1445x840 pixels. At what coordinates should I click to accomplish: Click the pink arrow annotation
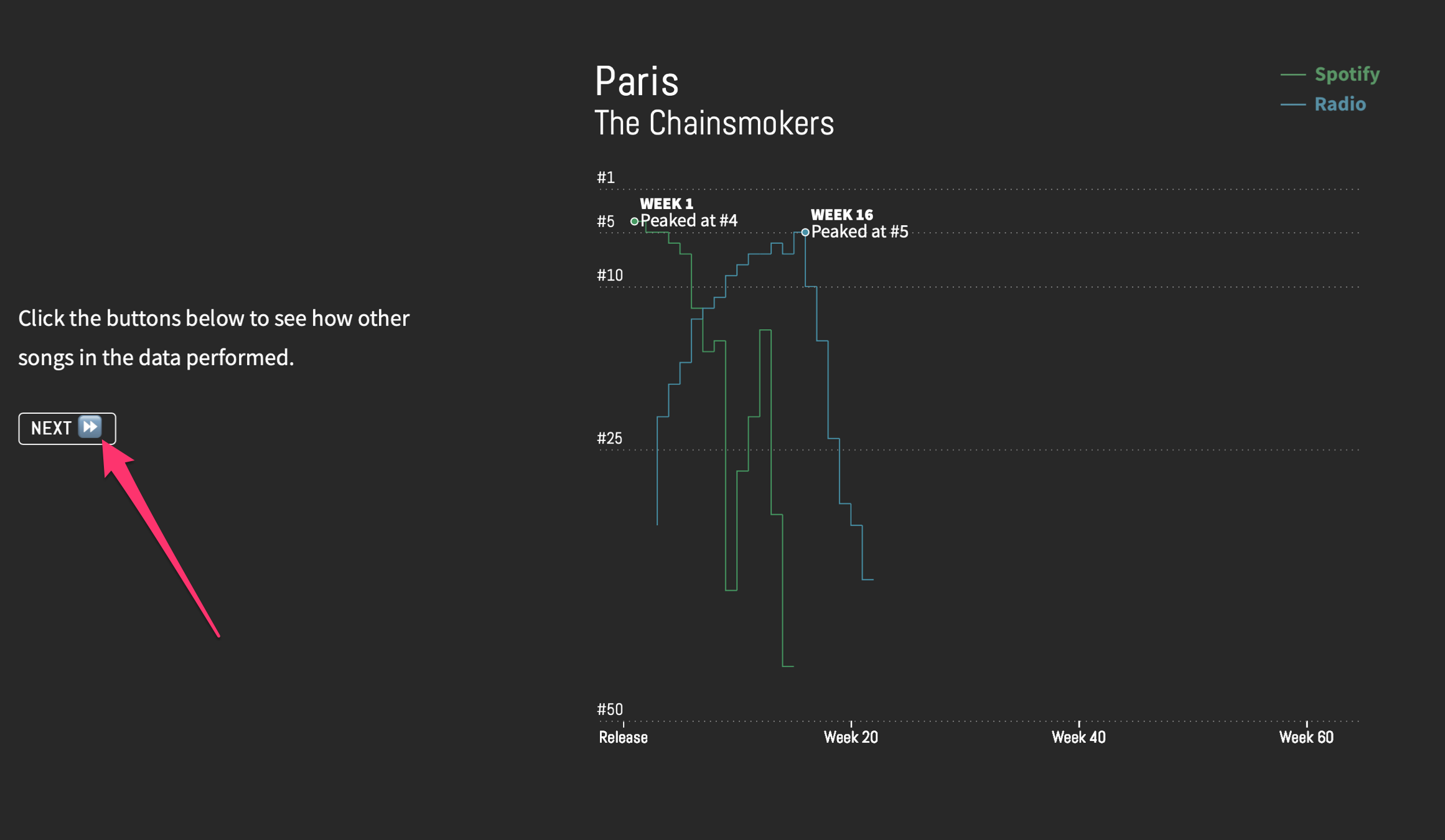pyautogui.click(x=161, y=539)
